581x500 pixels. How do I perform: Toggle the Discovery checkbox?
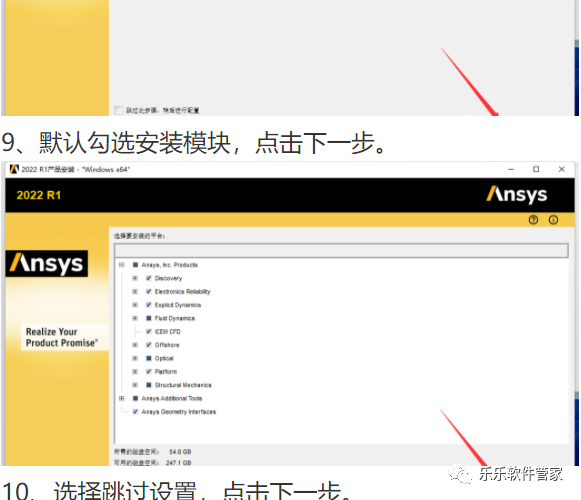tap(149, 278)
